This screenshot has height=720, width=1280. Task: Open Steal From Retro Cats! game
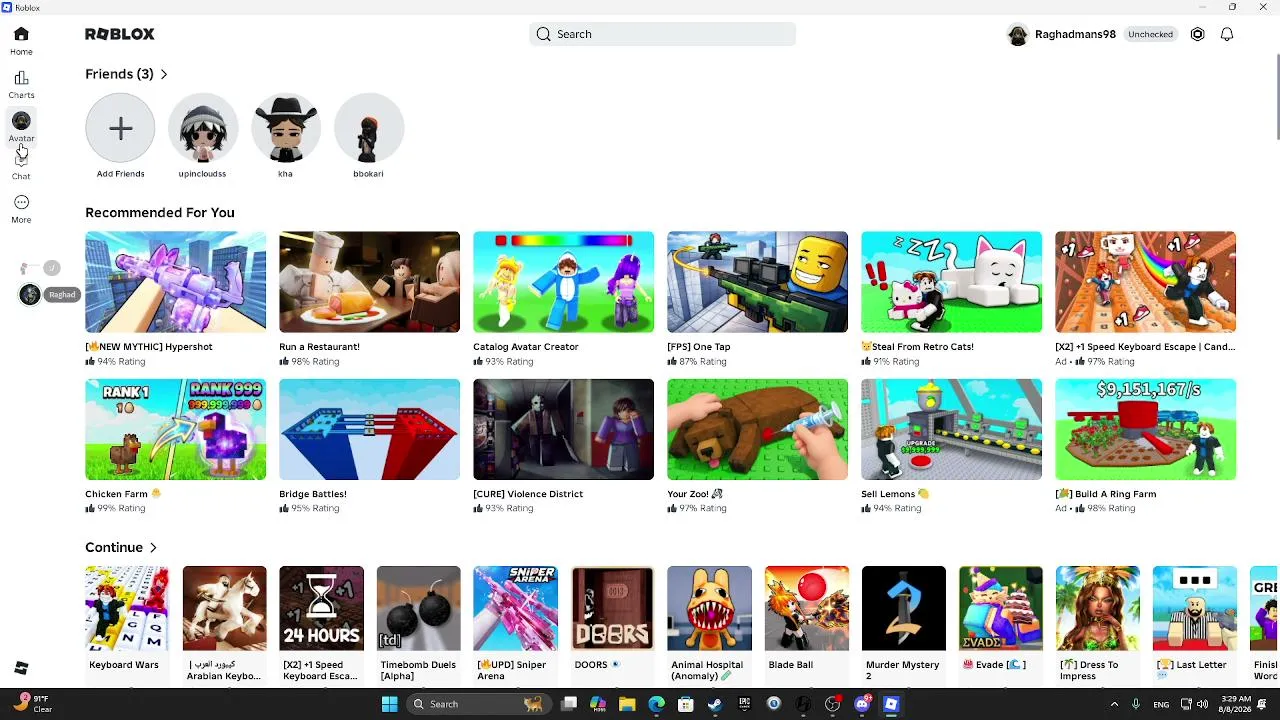tap(951, 282)
